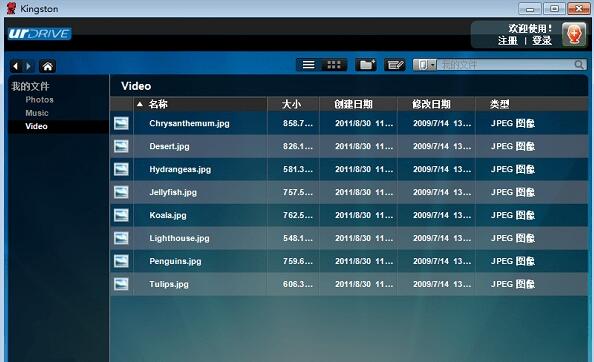
Task: Select the Jellyfish.jpg file name
Action: (x=173, y=192)
